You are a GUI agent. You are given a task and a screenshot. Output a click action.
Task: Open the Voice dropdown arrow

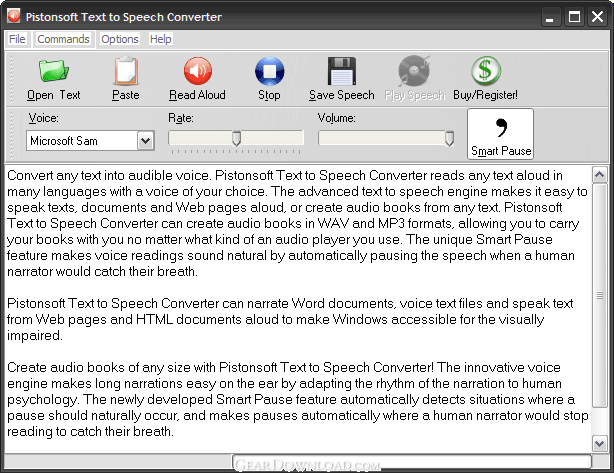click(146, 141)
